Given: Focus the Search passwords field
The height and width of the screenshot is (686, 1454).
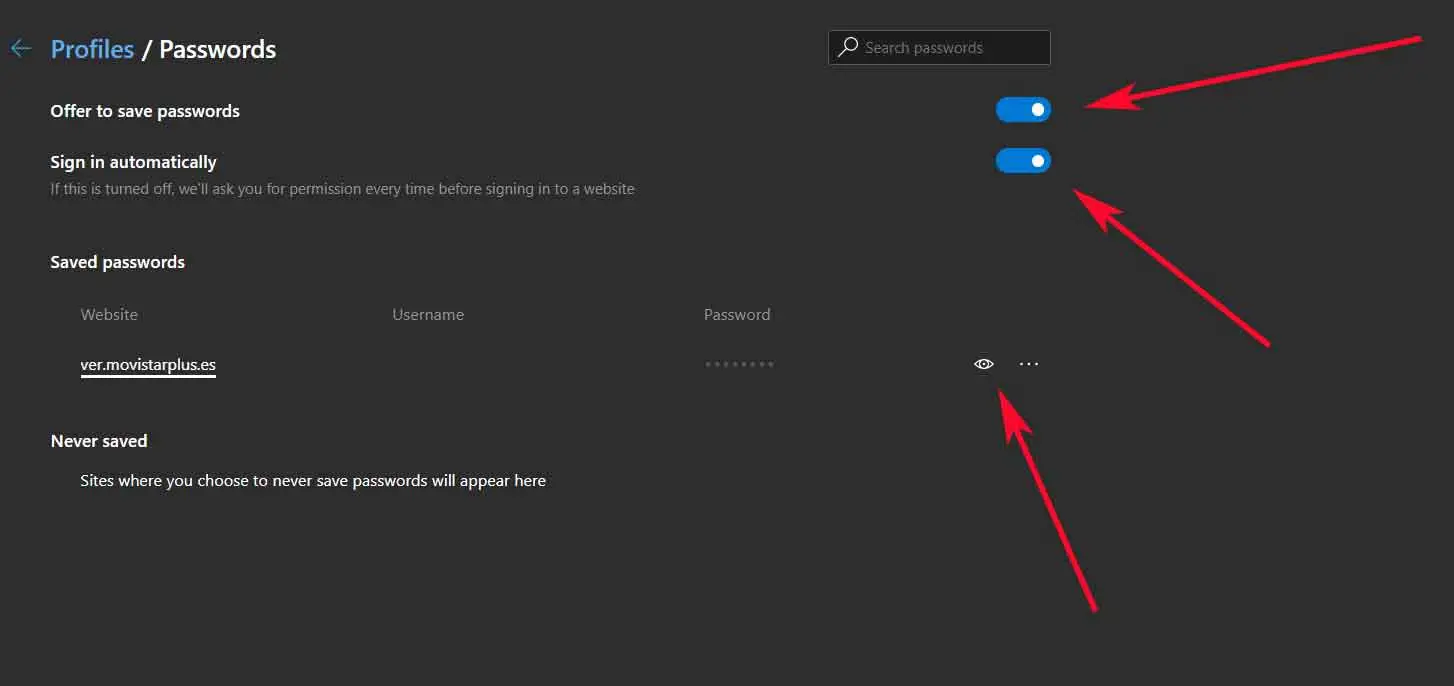Looking at the screenshot, I should pyautogui.click(x=950, y=47).
